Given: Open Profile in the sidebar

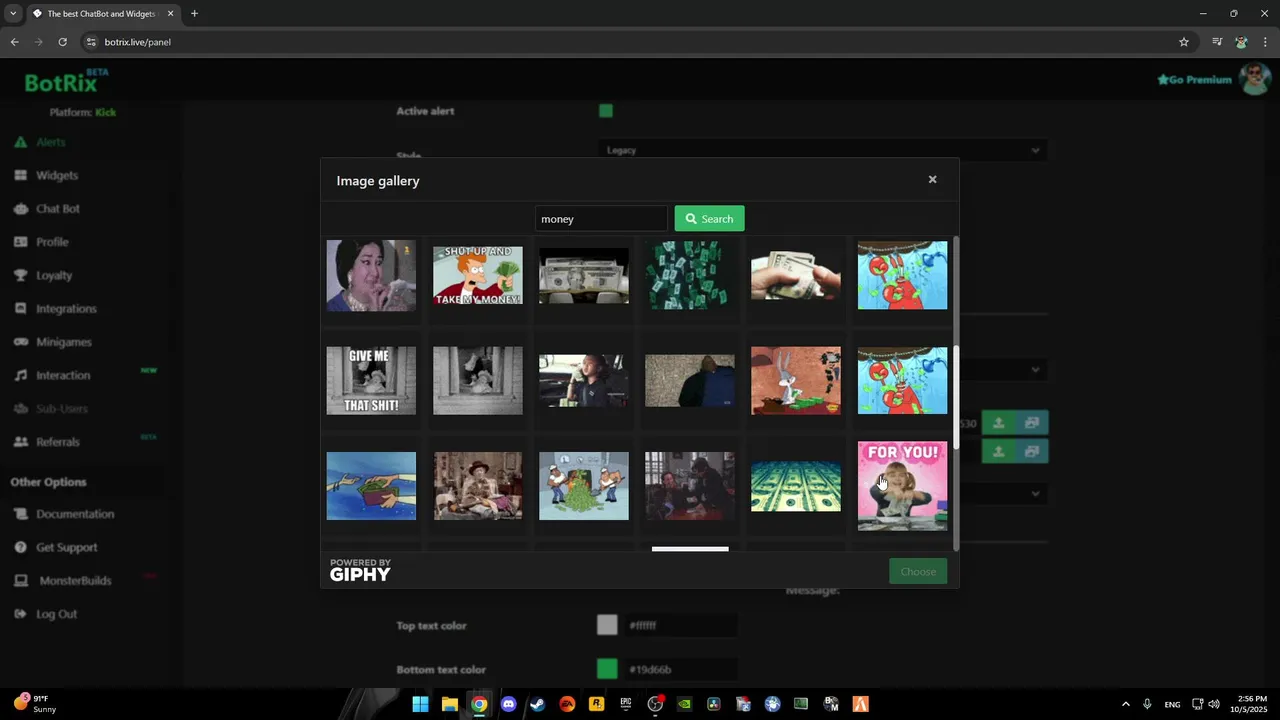Looking at the screenshot, I should [x=52, y=242].
